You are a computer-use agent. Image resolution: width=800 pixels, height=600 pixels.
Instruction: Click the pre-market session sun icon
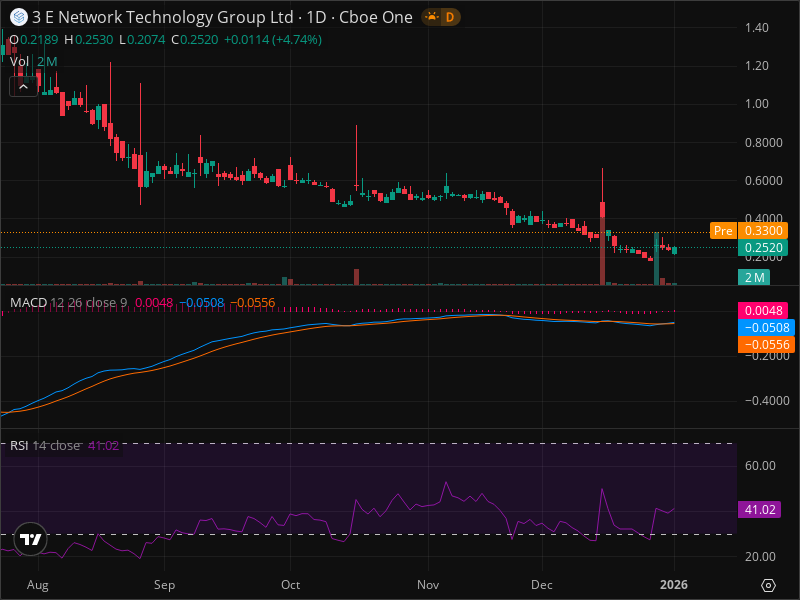click(x=432, y=17)
